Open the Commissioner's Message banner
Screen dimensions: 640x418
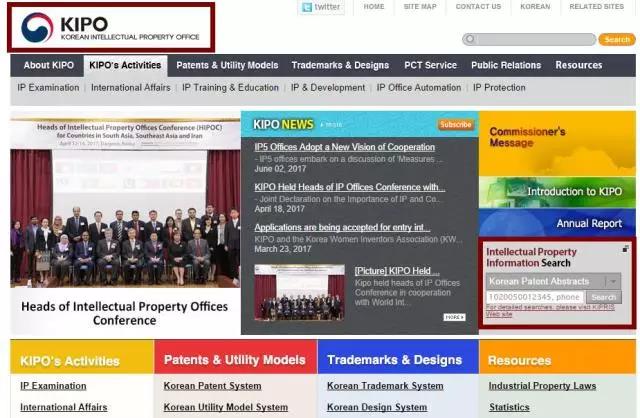pos(557,143)
